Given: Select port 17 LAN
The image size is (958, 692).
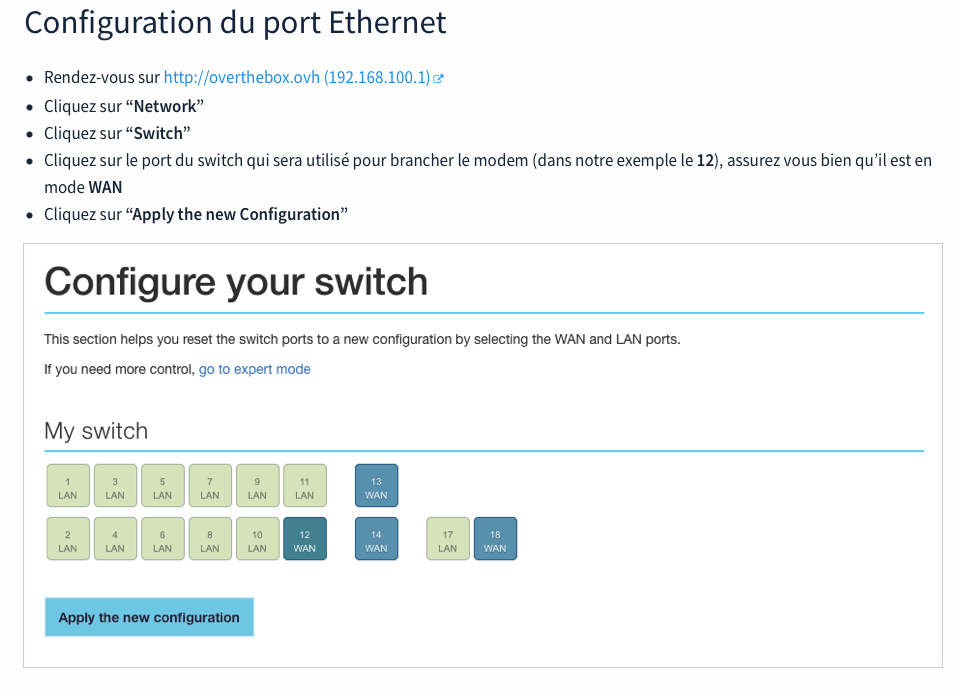Looking at the screenshot, I should click(x=448, y=539).
